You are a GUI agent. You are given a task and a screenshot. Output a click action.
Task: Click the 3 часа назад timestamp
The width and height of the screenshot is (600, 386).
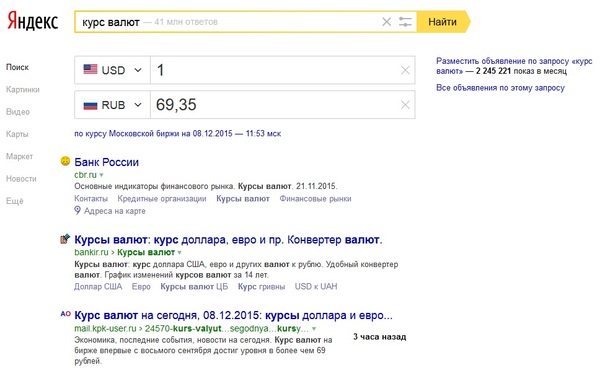[380, 337]
